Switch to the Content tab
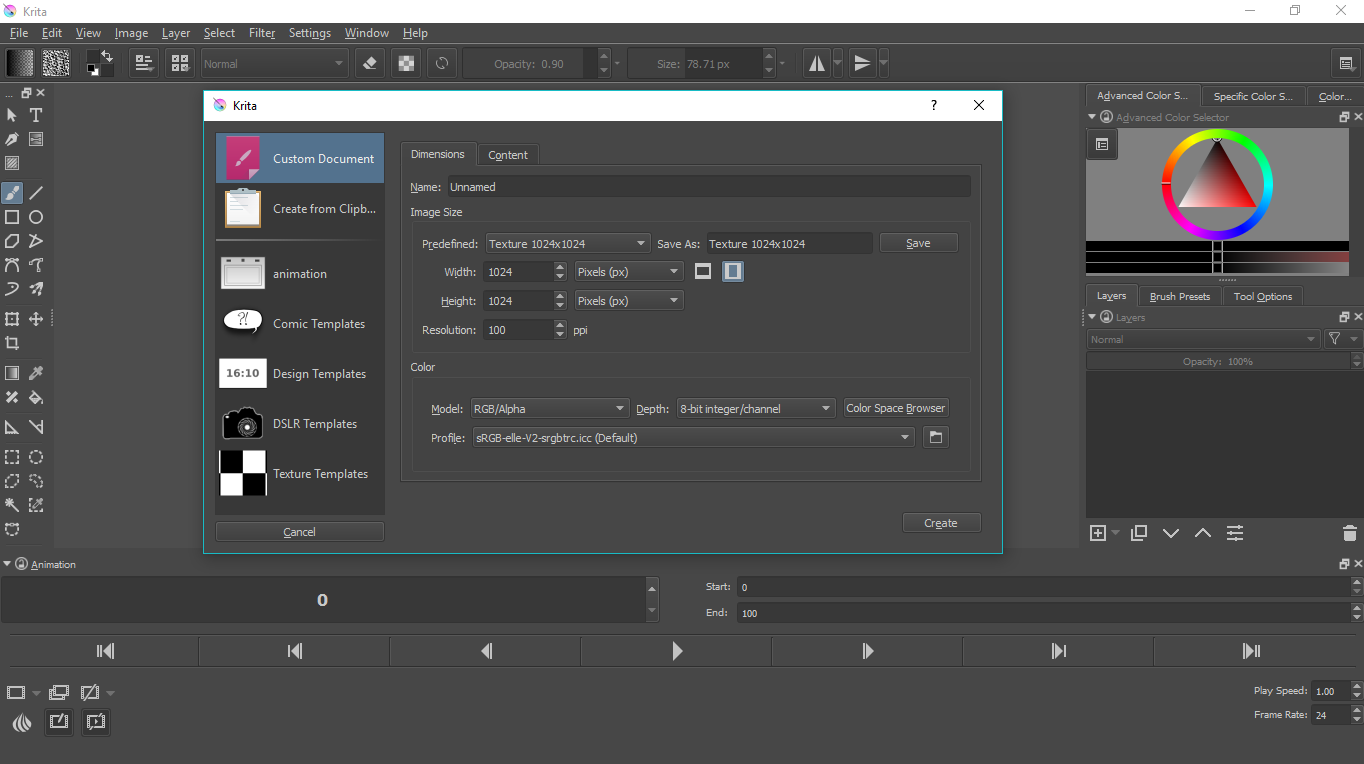The width and height of the screenshot is (1364, 764). tap(508, 154)
